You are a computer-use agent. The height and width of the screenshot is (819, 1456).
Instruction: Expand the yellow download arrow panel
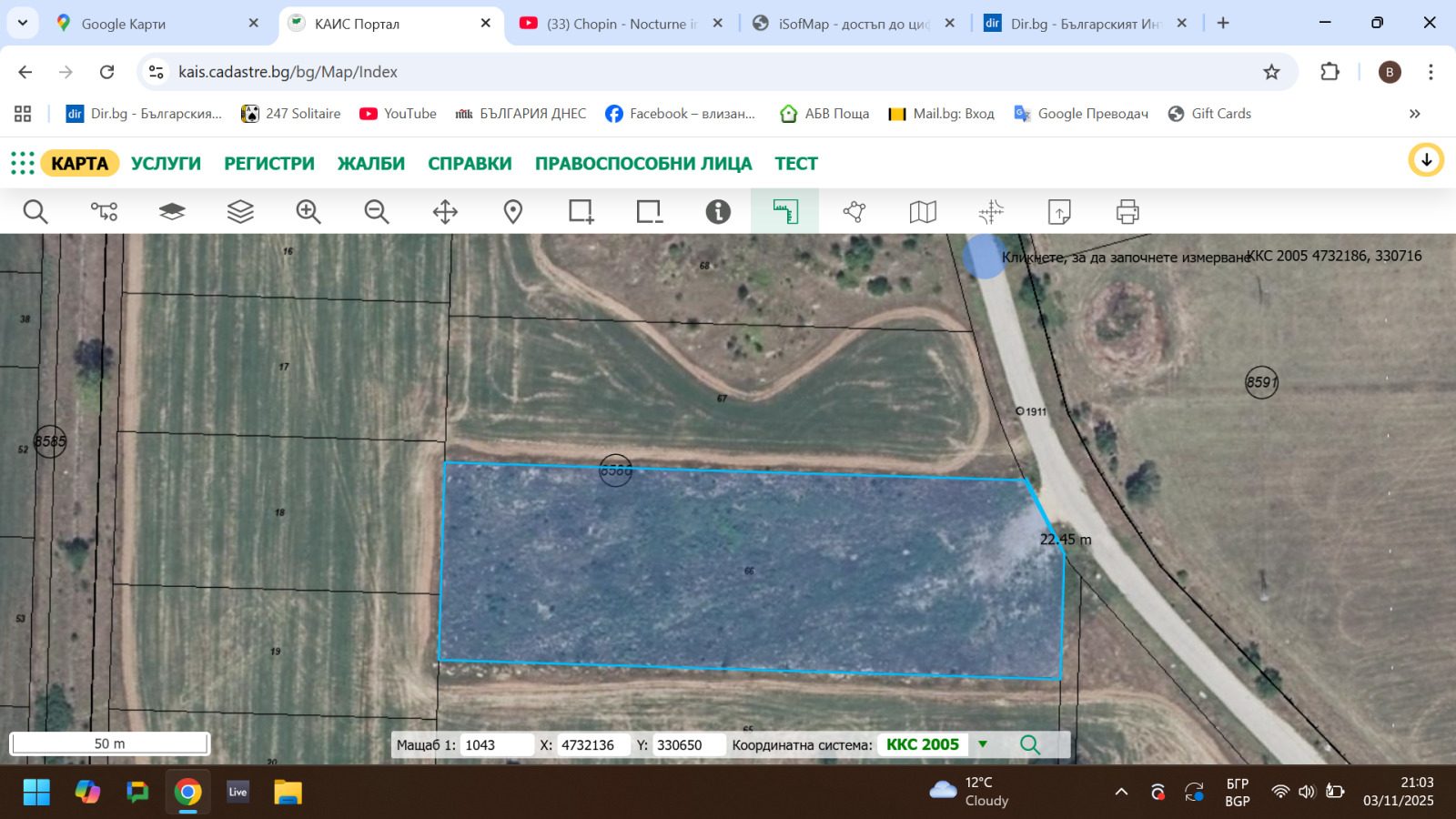click(x=1426, y=160)
